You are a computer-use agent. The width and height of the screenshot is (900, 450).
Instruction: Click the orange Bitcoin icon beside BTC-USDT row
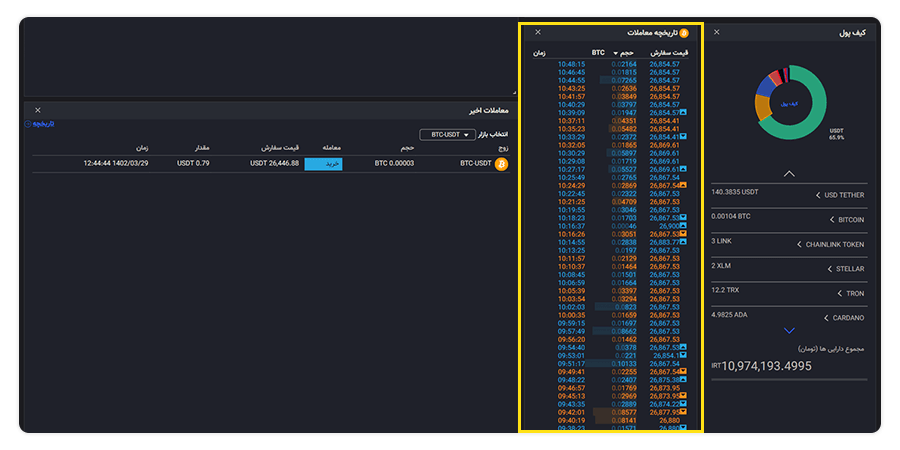(x=502, y=164)
